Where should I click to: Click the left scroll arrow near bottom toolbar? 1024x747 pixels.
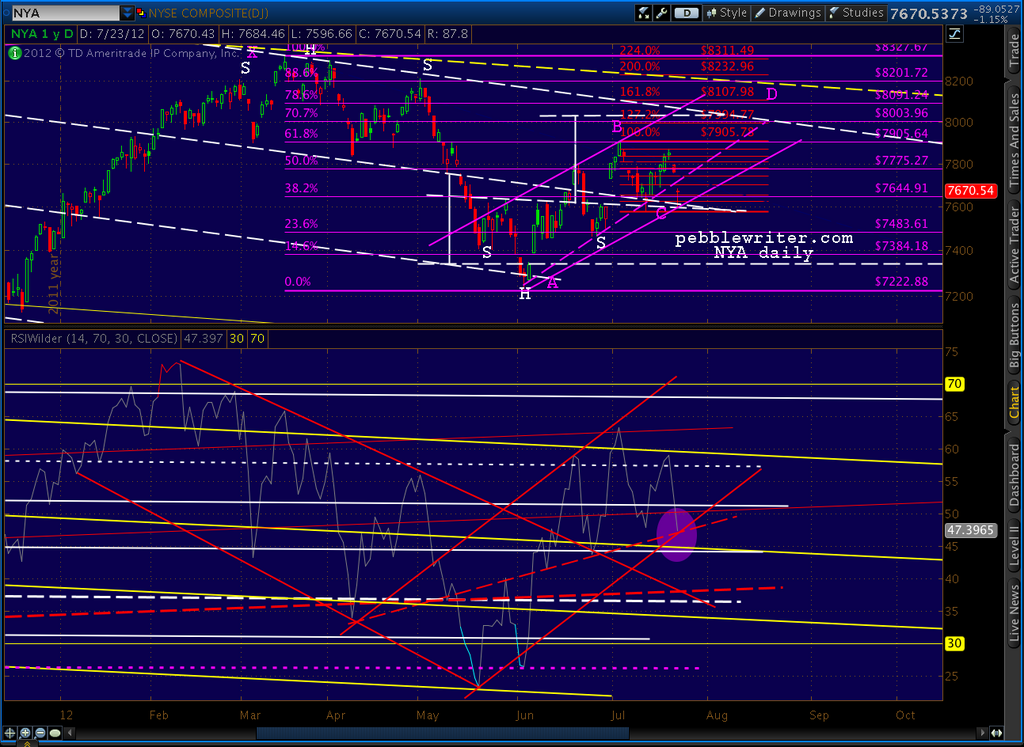coord(69,733)
